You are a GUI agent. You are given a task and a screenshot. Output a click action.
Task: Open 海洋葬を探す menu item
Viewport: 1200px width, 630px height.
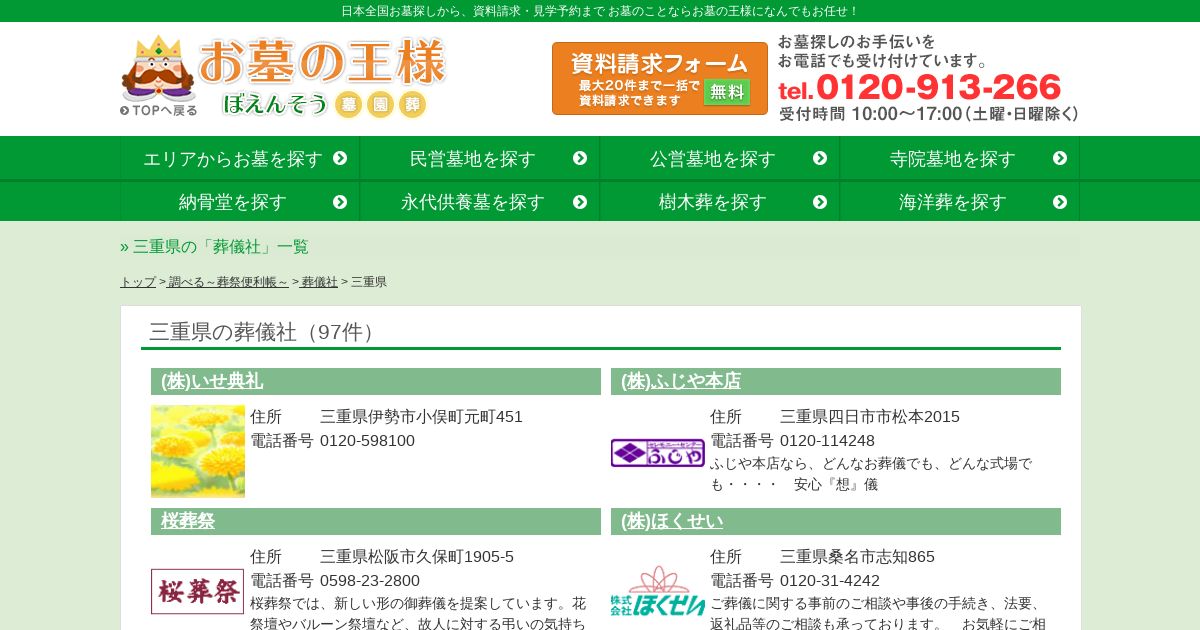(960, 201)
